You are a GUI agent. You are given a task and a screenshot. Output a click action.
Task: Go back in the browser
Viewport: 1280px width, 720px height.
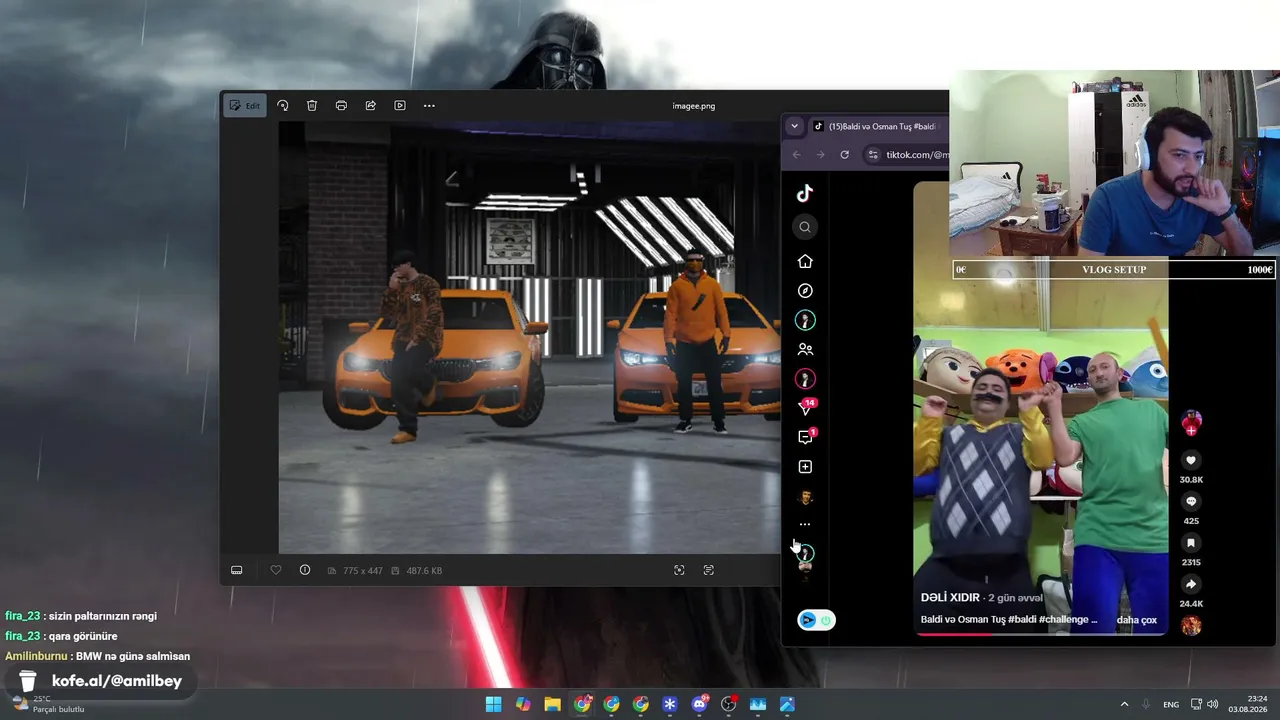(796, 155)
